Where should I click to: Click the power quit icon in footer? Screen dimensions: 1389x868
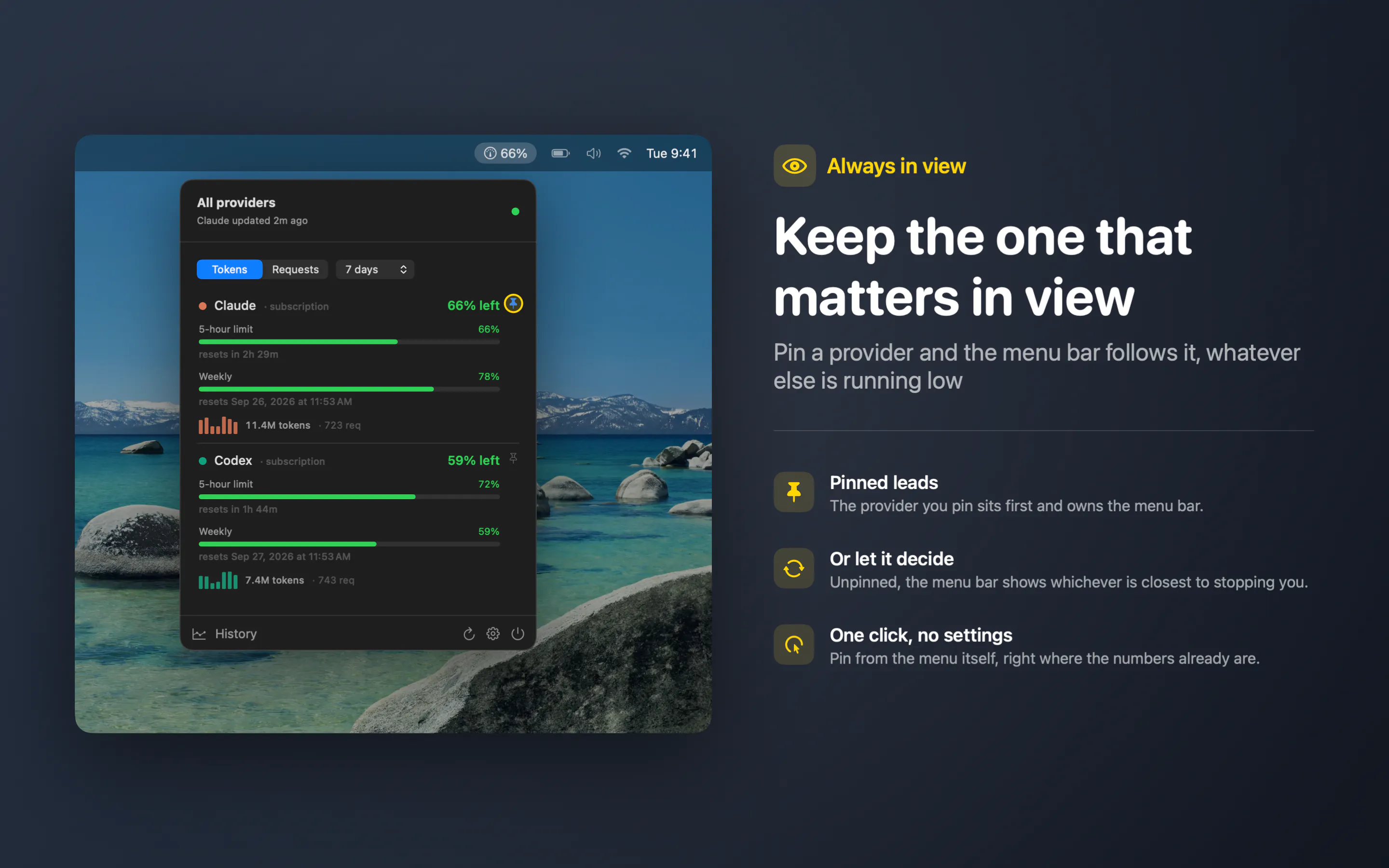pos(517,634)
